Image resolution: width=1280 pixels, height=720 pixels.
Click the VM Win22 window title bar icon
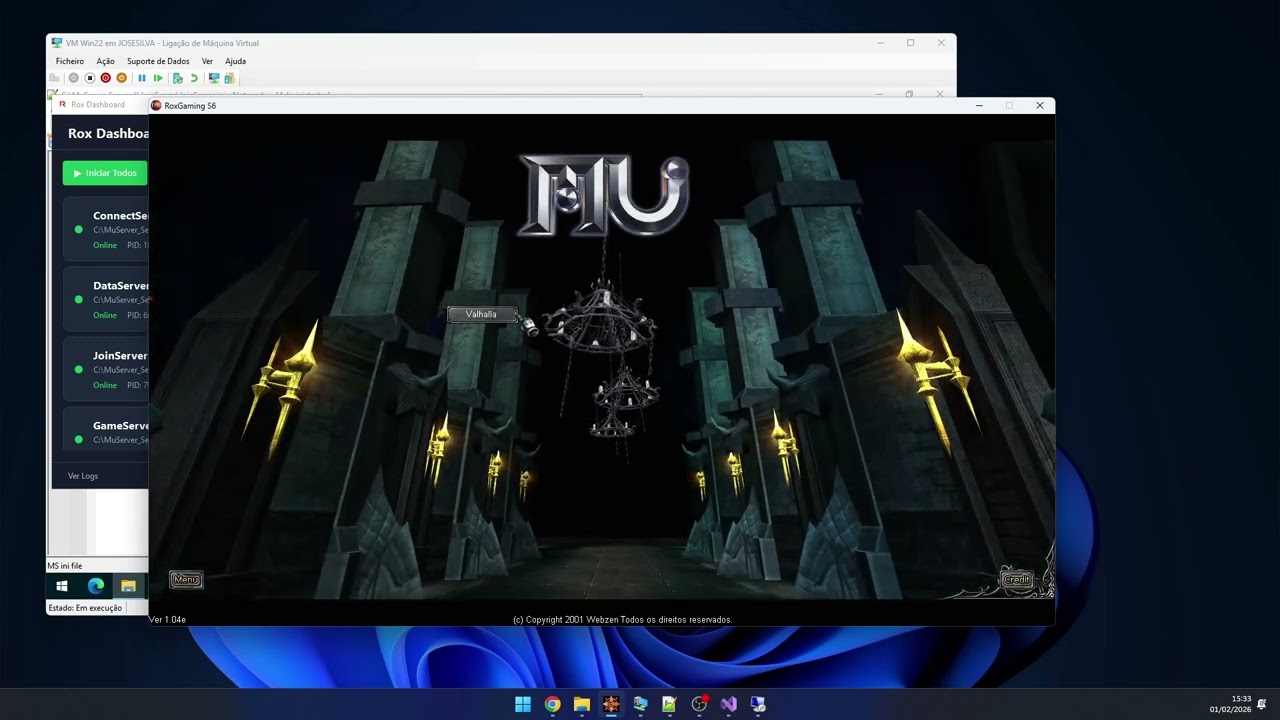pos(57,43)
